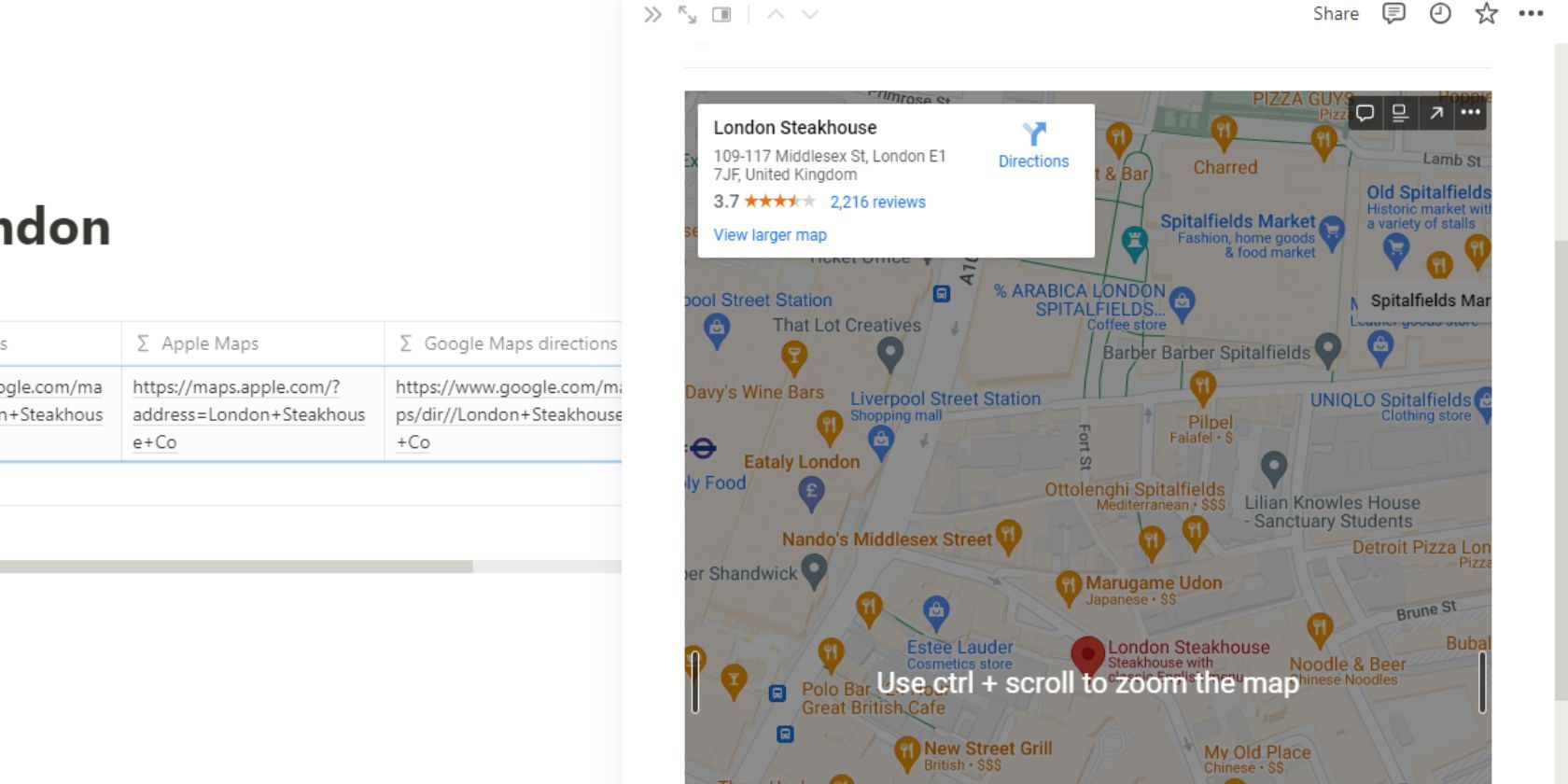Open map embed original link arrow
This screenshot has height=784, width=1568.
tap(1435, 113)
